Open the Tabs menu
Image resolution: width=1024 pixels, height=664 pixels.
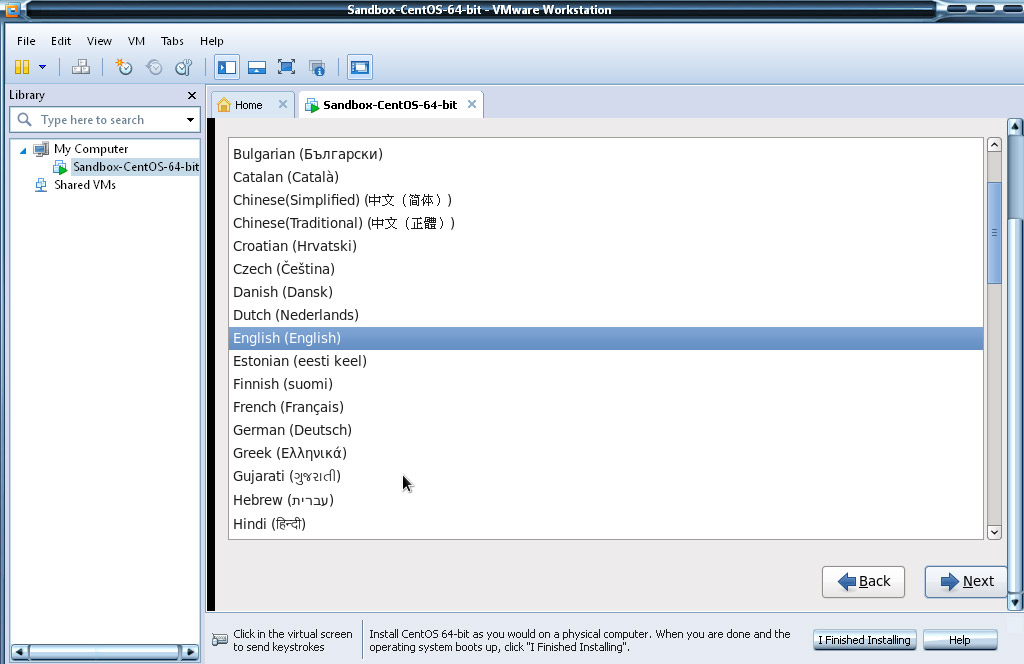pos(172,41)
